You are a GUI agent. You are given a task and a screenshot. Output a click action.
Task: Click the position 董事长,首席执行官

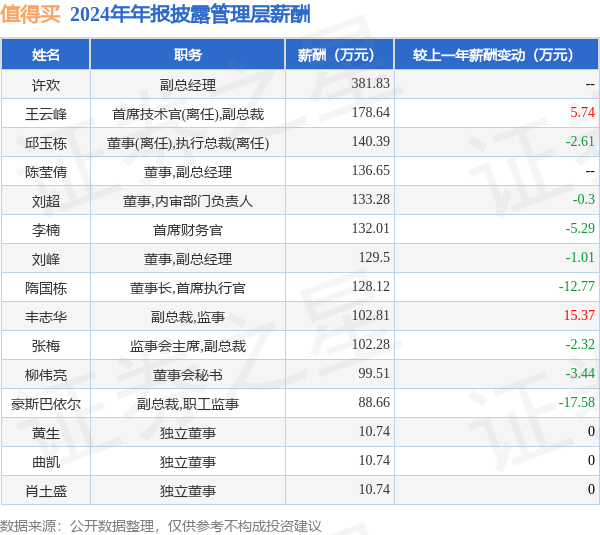188,288
